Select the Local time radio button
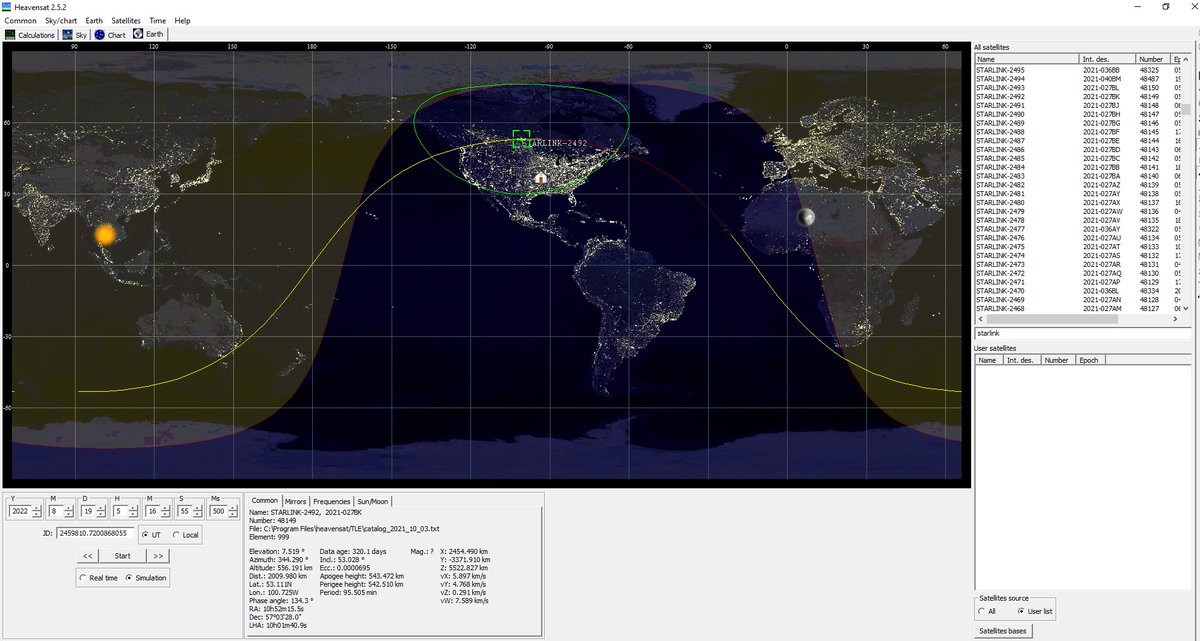The height and width of the screenshot is (641, 1200). coord(185,535)
